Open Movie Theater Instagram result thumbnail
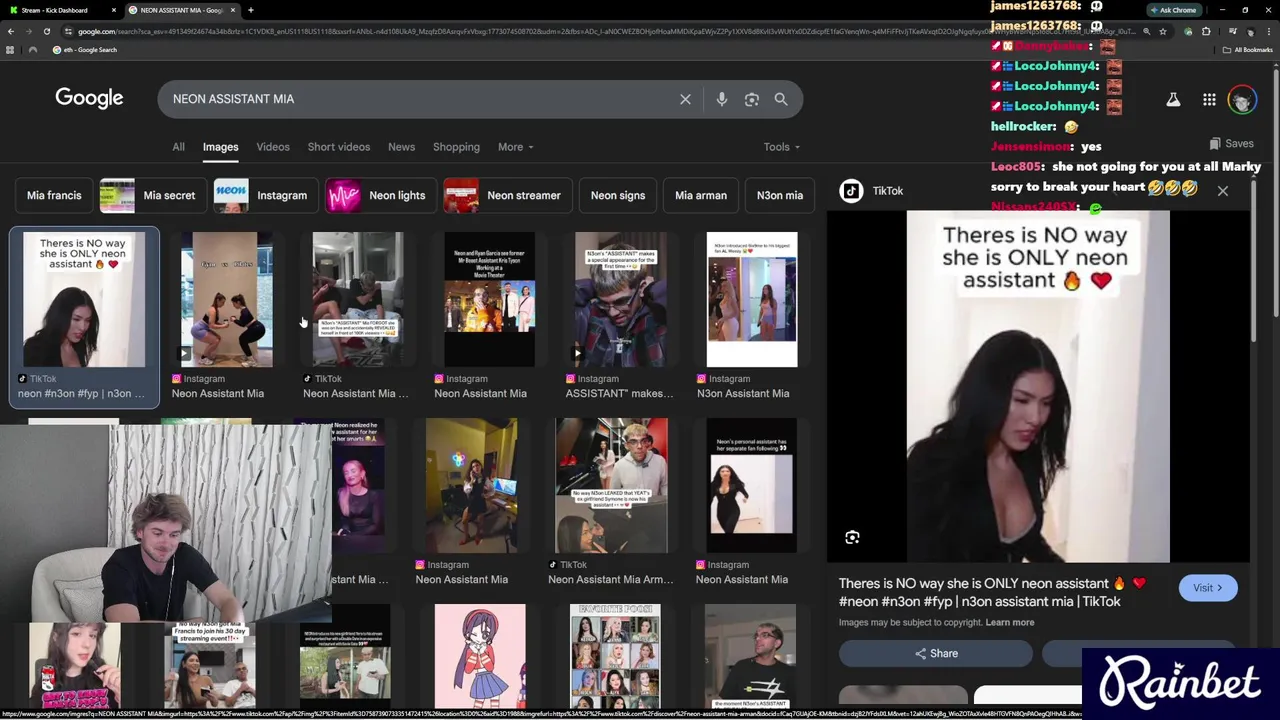The width and height of the screenshot is (1280, 720). 489,300
